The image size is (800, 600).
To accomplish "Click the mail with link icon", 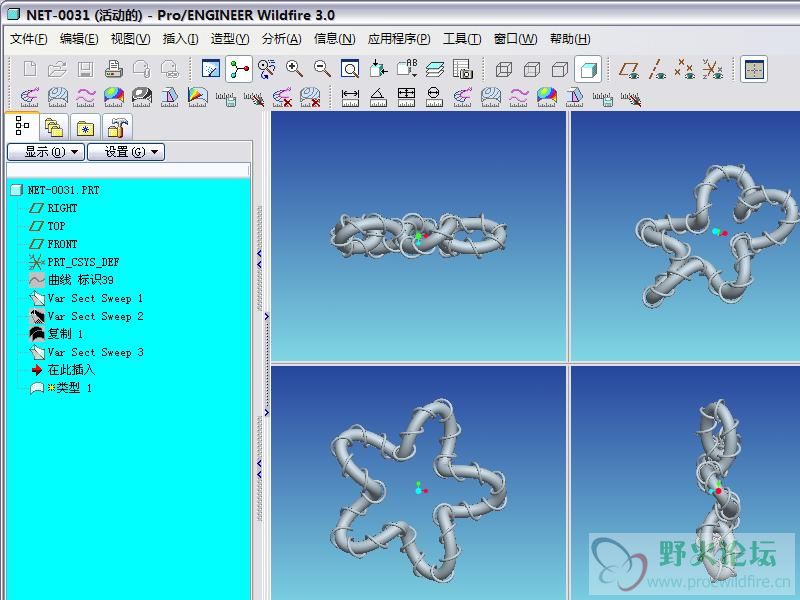I will (x=169, y=68).
